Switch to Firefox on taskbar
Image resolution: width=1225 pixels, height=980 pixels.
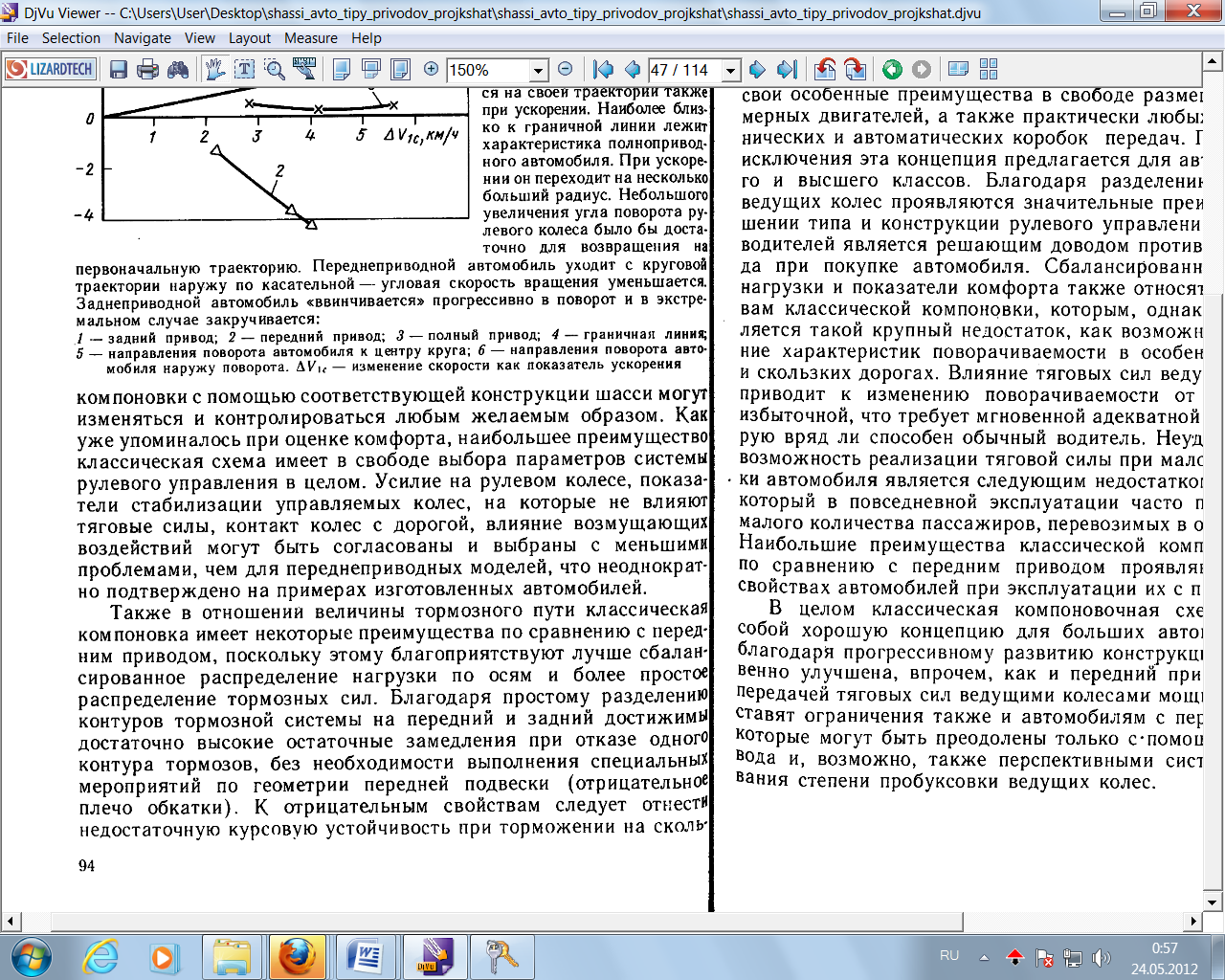pyautogui.click(x=296, y=957)
